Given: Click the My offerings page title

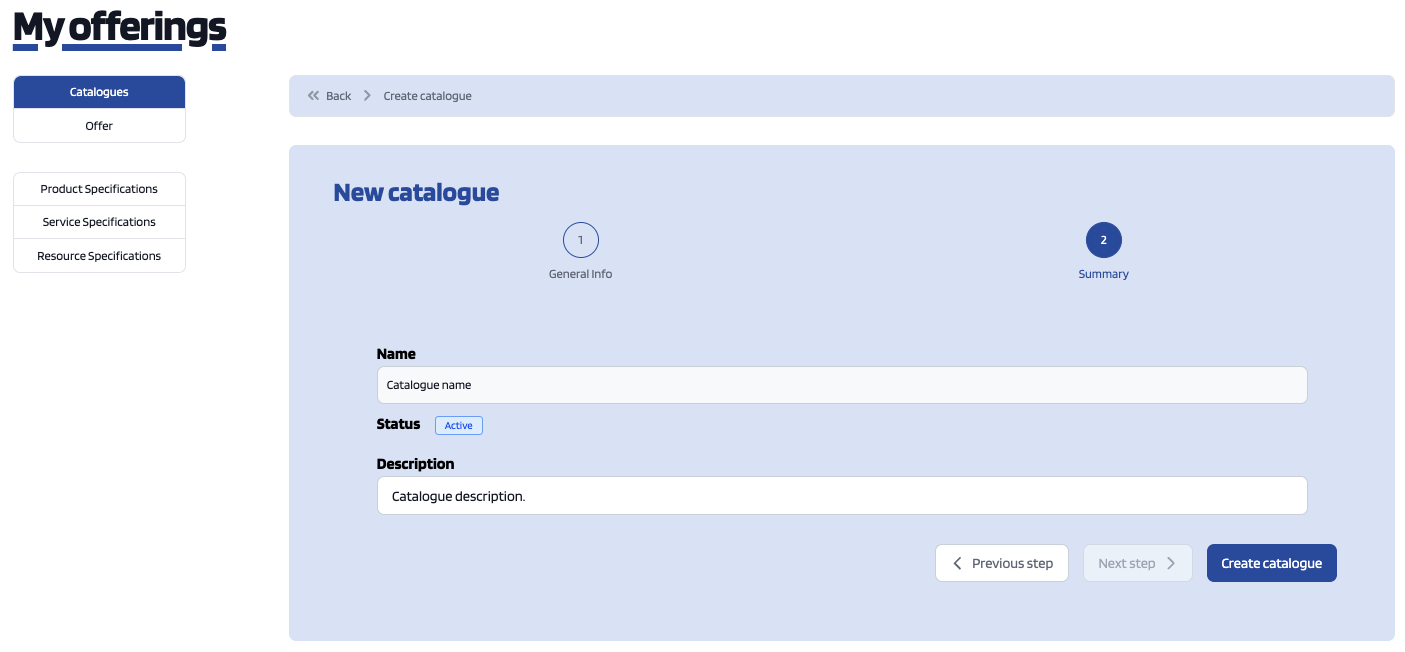Looking at the screenshot, I should (119, 28).
